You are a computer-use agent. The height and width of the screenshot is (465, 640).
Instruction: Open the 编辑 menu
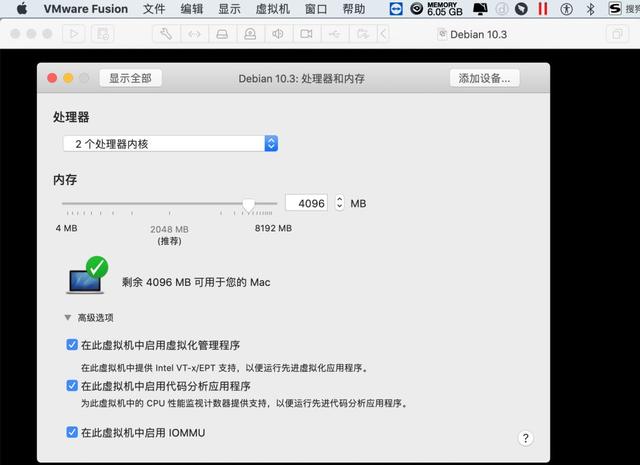coord(192,9)
